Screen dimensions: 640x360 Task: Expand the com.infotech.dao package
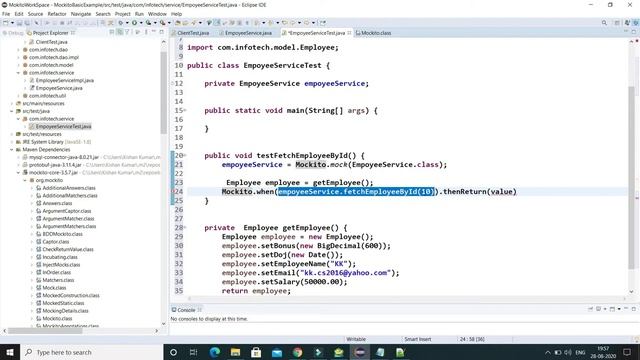click(18, 49)
